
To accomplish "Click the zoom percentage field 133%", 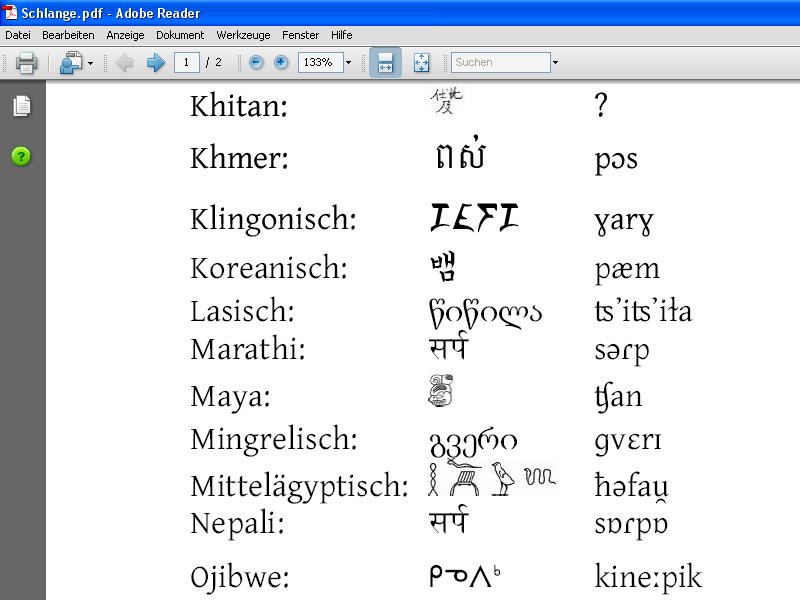I will 320,62.
